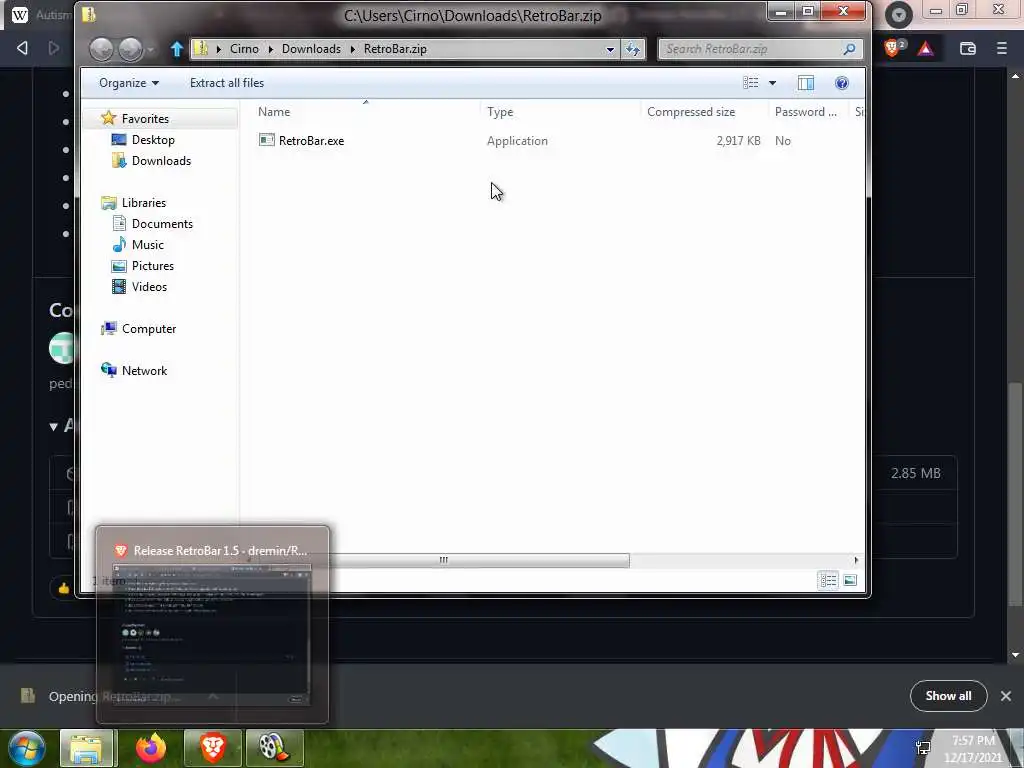
Task: Click the refresh button beside address bar
Action: coord(633,49)
